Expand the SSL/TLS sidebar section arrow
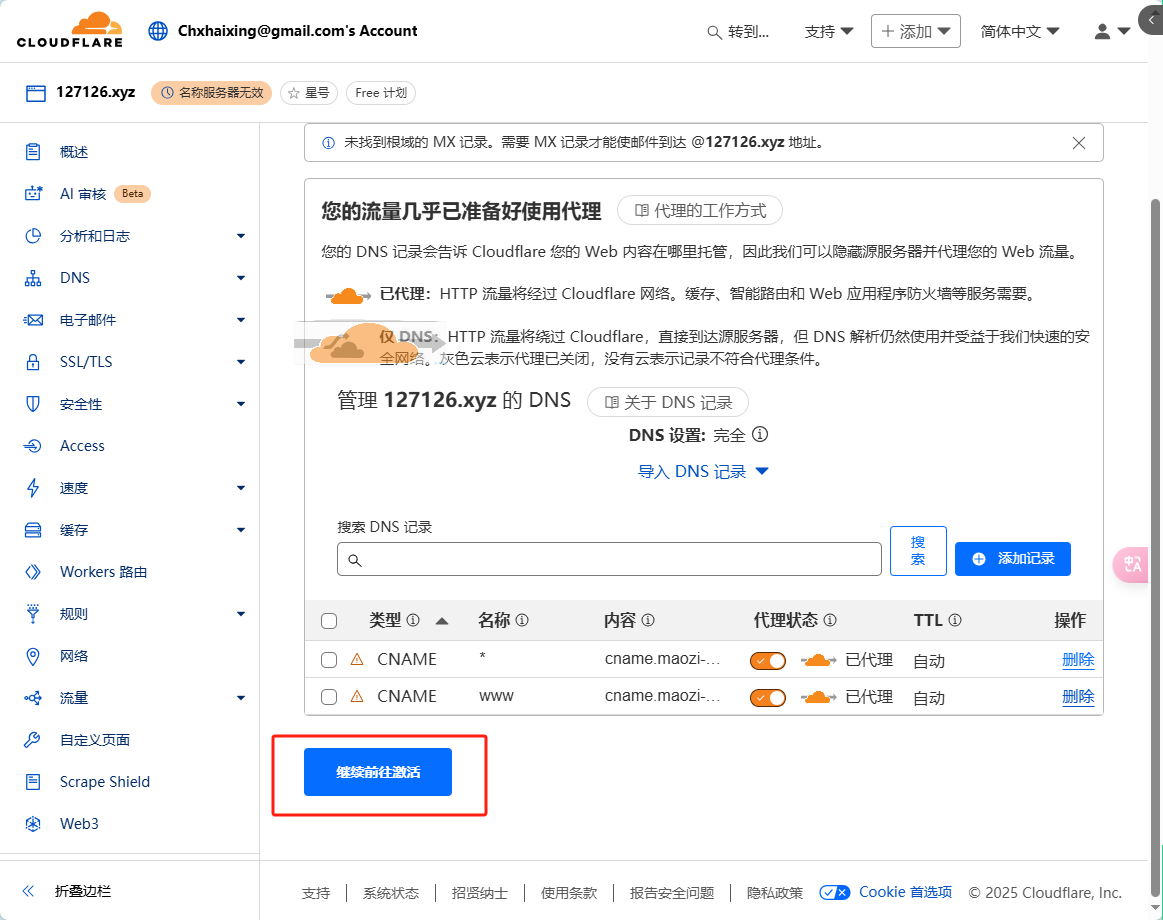This screenshot has width=1163, height=920. (x=240, y=362)
